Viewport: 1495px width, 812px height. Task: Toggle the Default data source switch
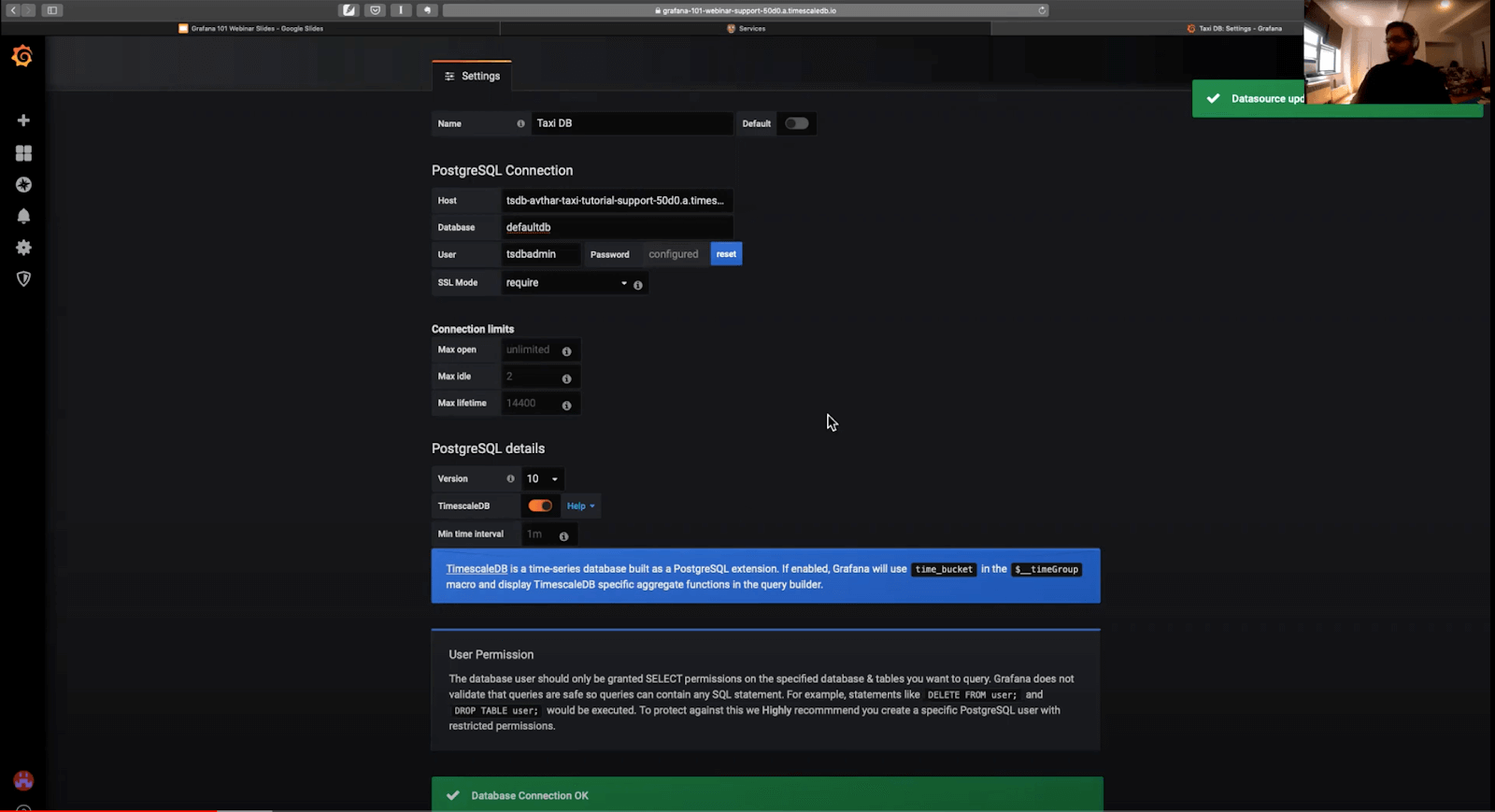pyautogui.click(x=796, y=123)
